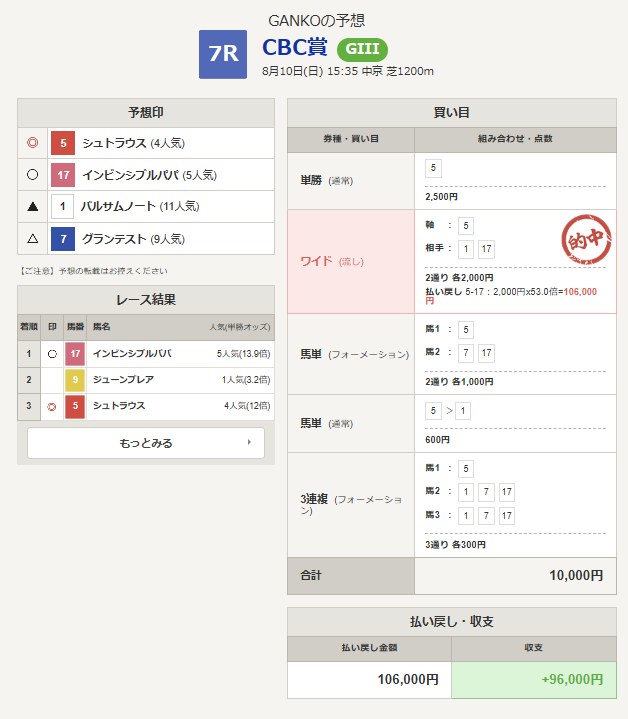Viewport: 628px width, 719px height.
Task: Click the 3連複 (フォーメーション) bet type cell
Action: coord(351,505)
